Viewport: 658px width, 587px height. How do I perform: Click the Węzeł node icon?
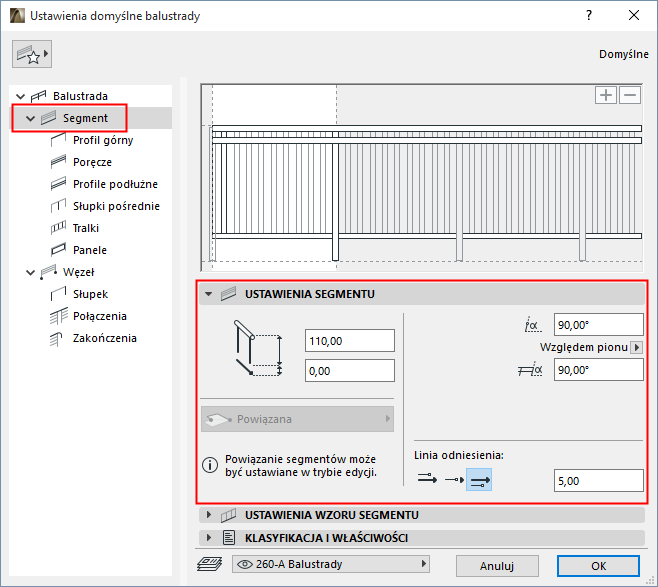click(x=48, y=272)
